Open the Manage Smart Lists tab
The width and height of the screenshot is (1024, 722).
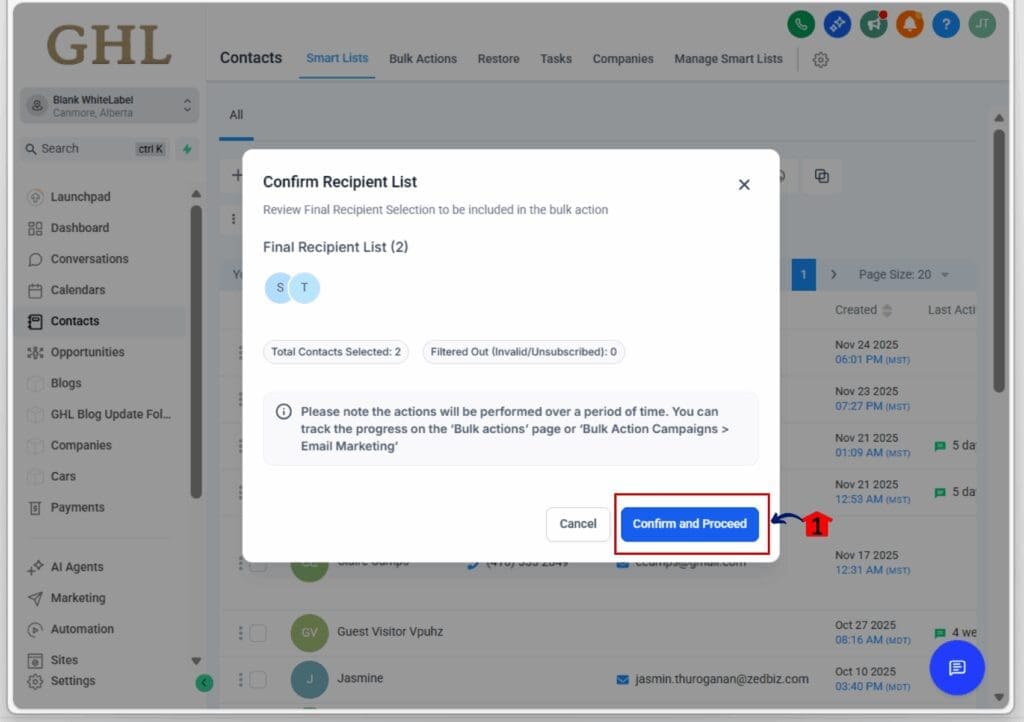(728, 59)
